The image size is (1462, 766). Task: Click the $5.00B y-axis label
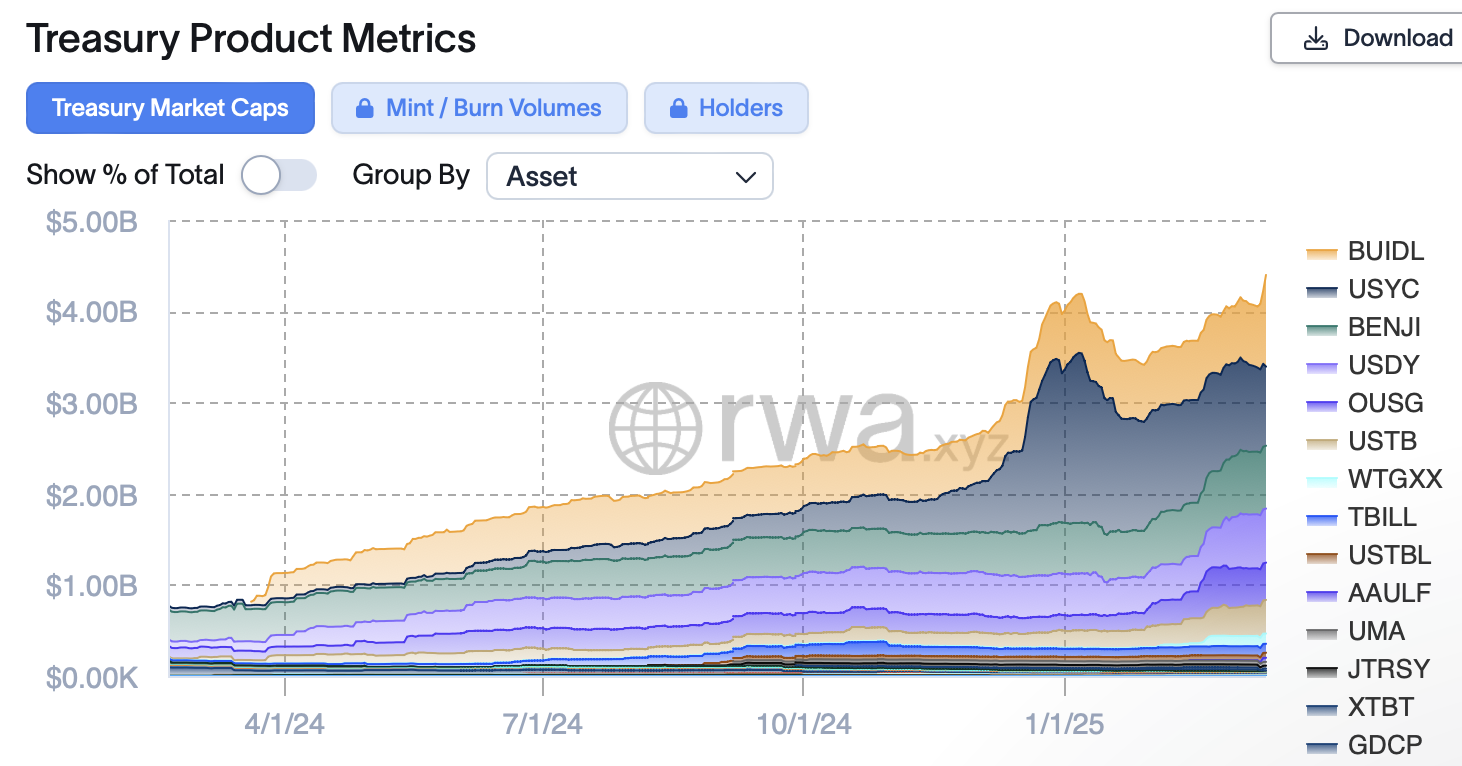[x=91, y=222]
